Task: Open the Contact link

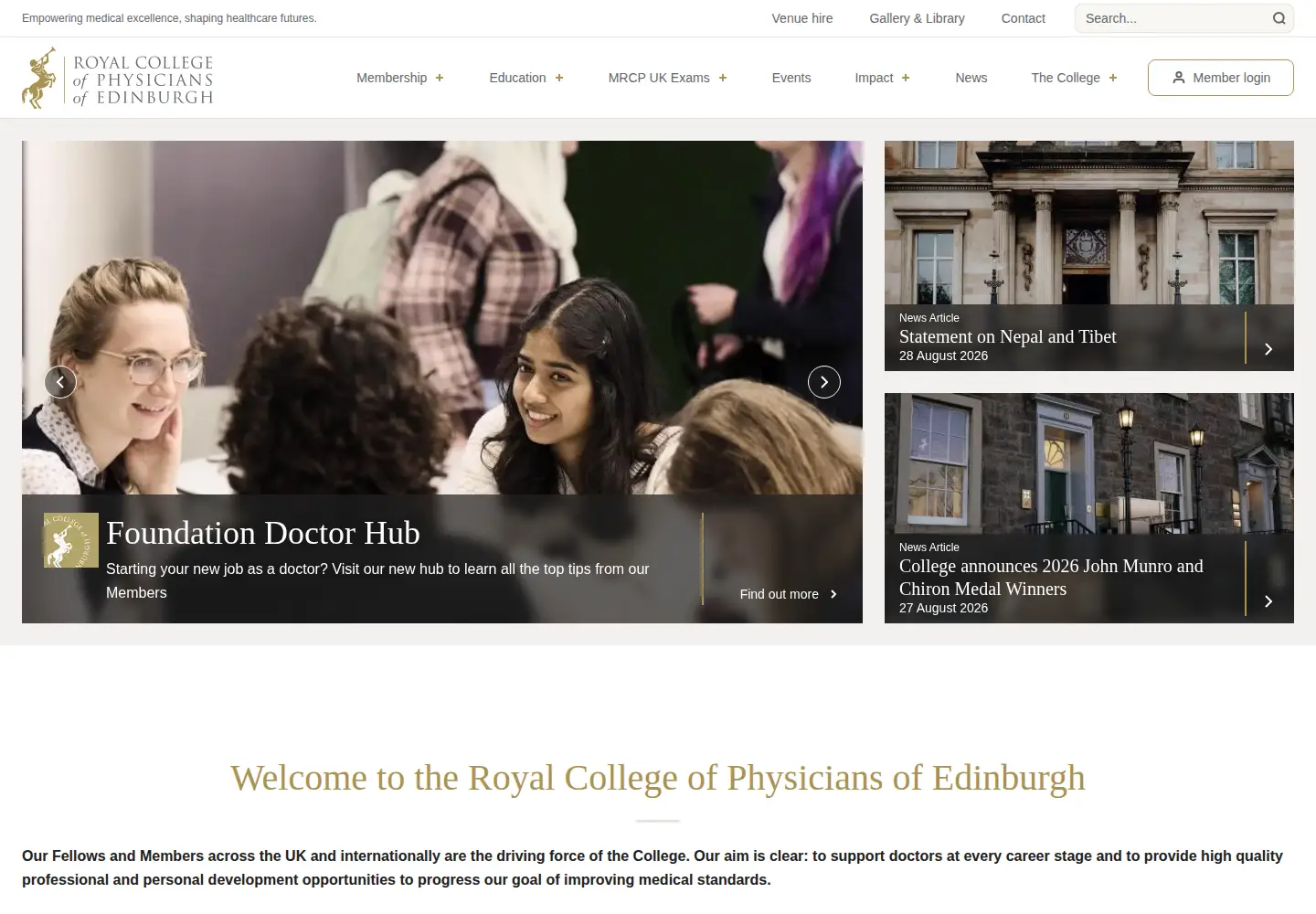Action: (x=1024, y=18)
